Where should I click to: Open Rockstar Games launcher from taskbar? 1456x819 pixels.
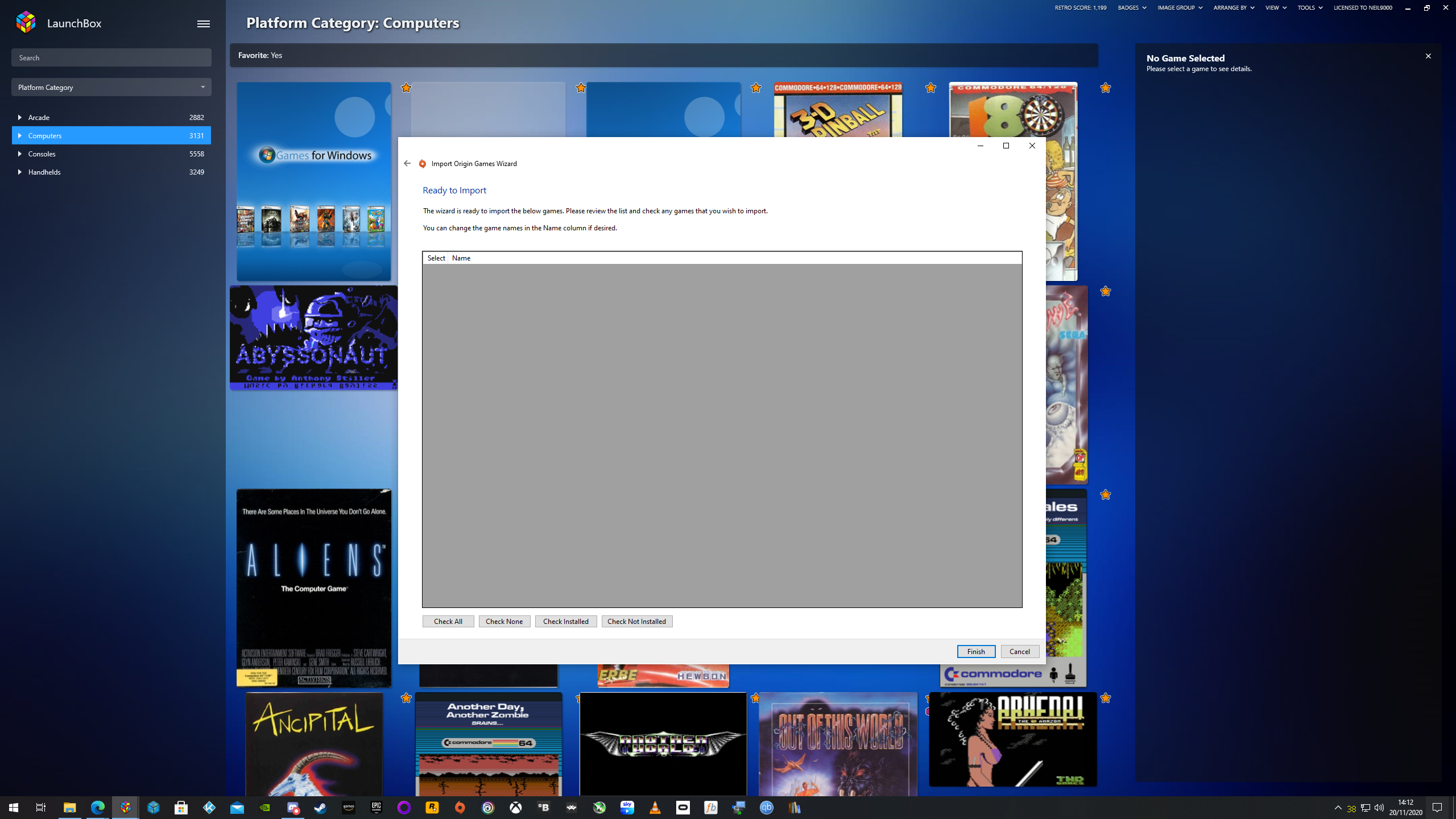[x=432, y=808]
